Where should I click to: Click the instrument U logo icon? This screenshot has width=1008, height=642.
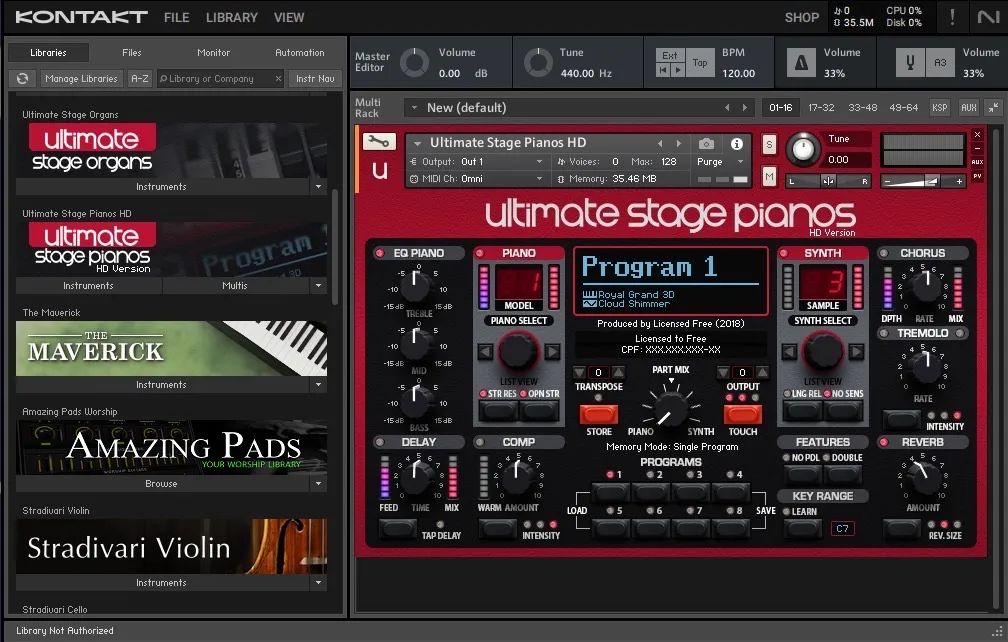380,170
